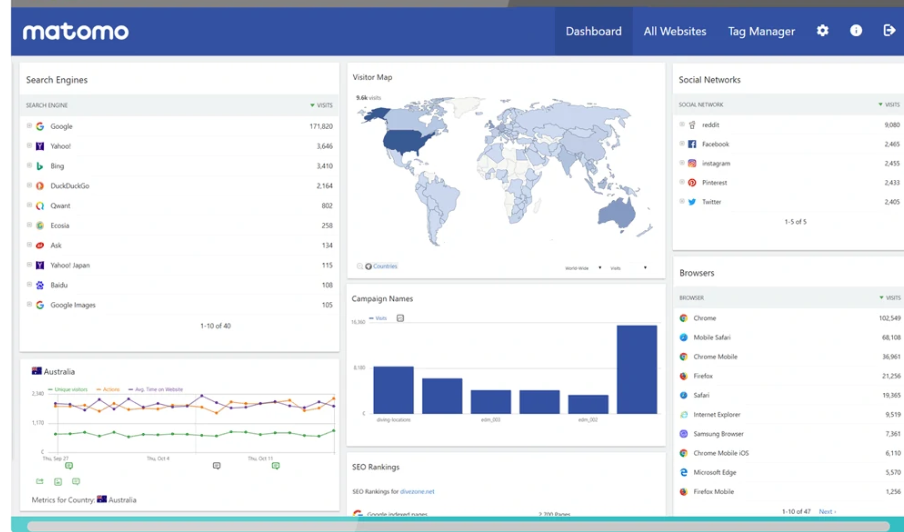Click the diving-locations campaign bar
Image resolution: width=904 pixels, height=532 pixels.
(393, 390)
